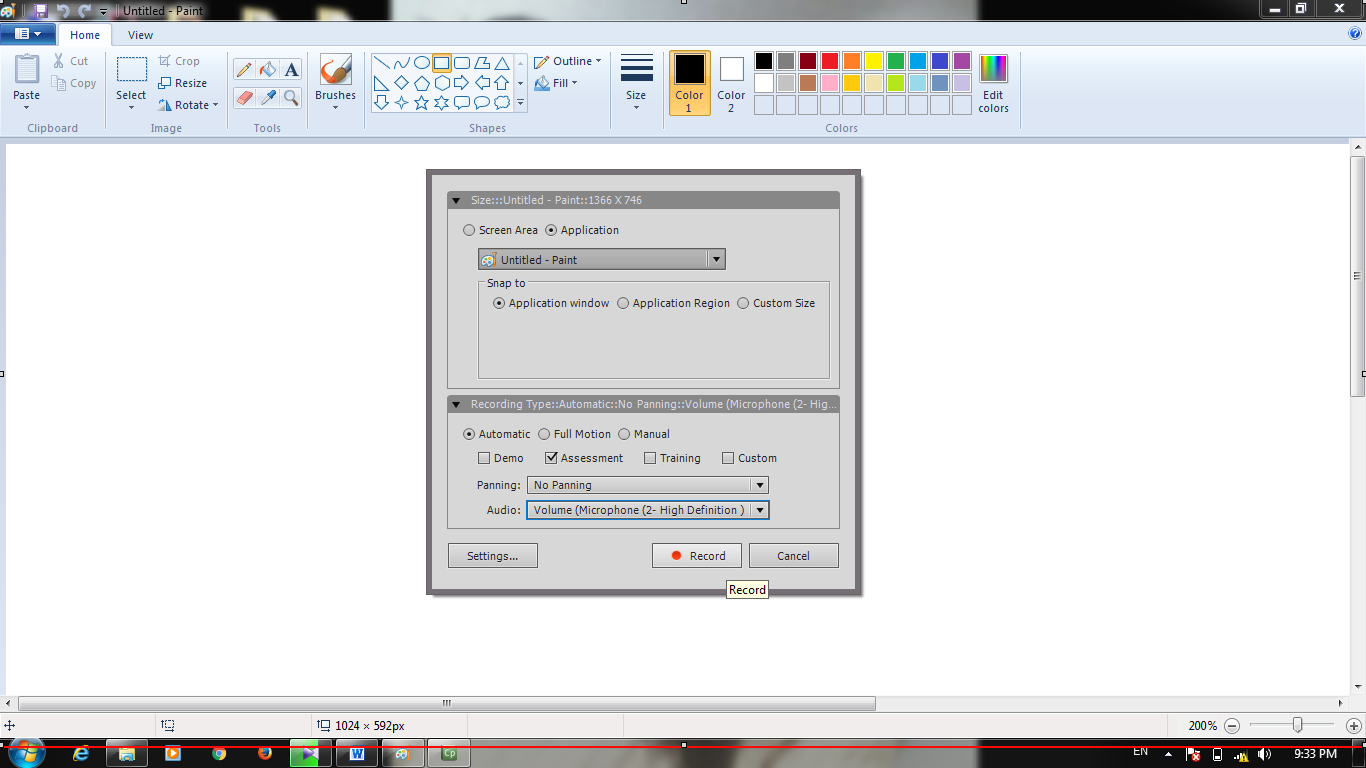Choose the Fill with color bucket tool

267,69
